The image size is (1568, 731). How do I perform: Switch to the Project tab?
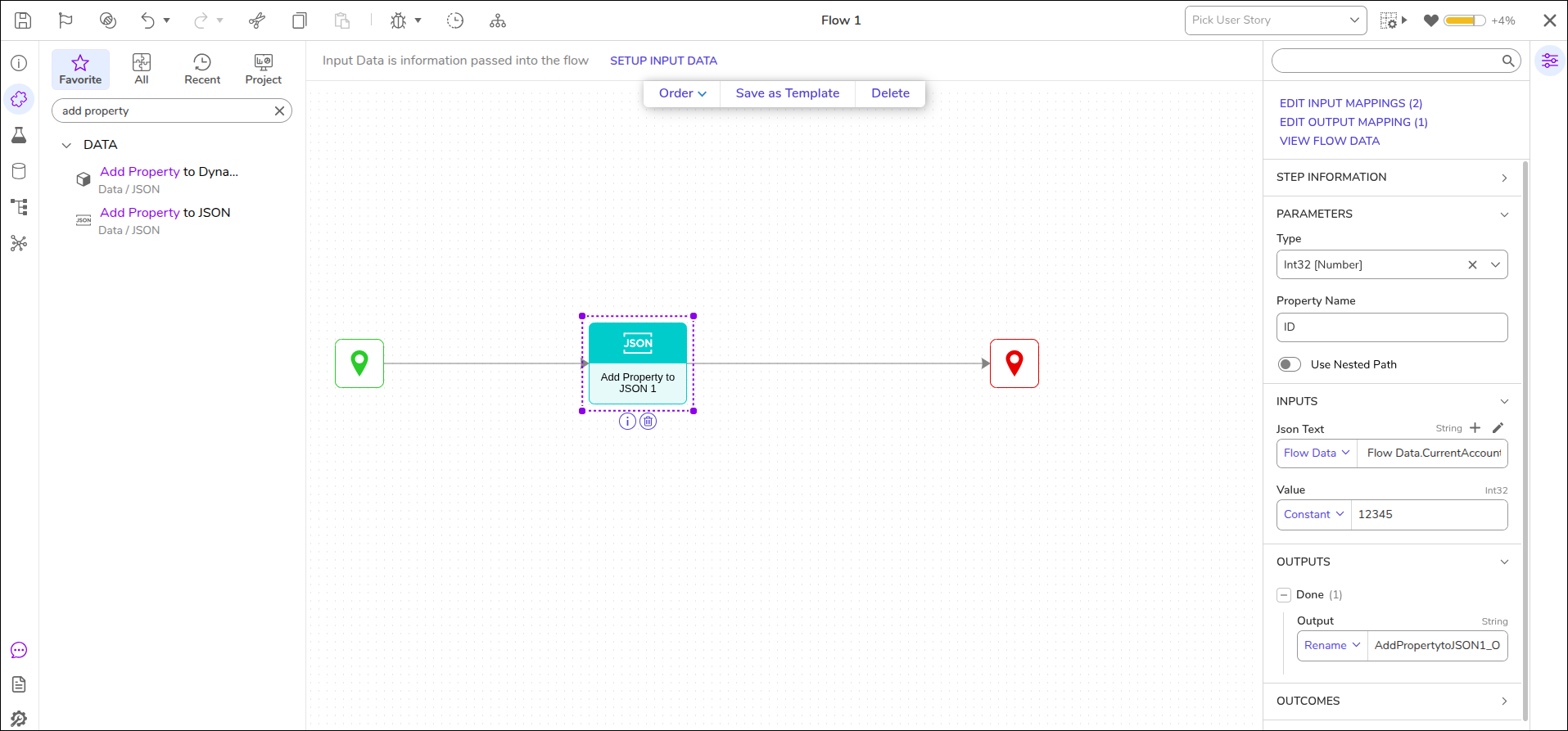[263, 70]
